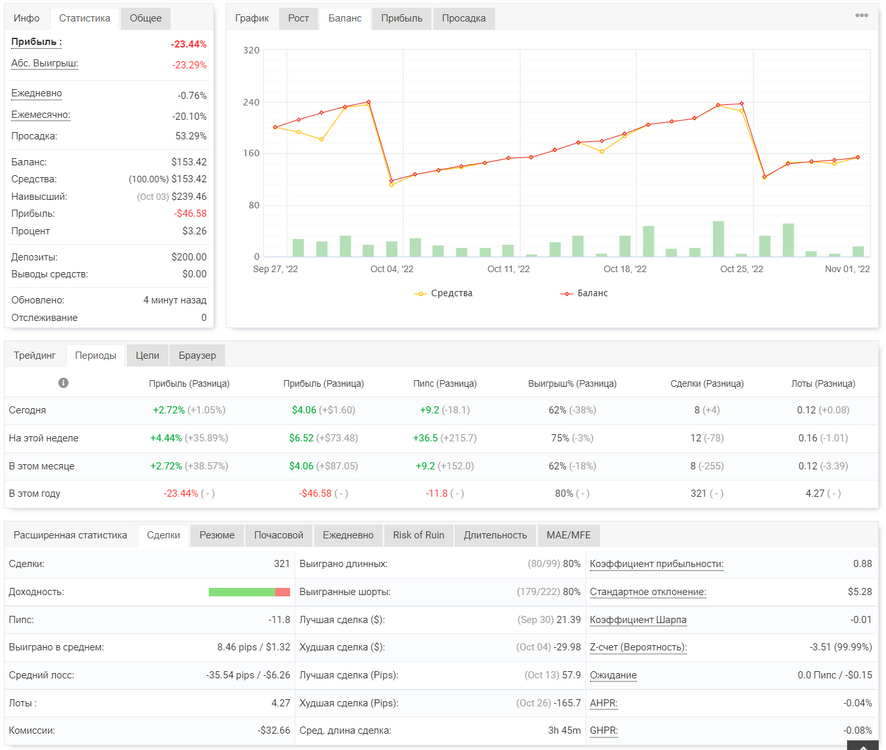
Task: Click the Доходность green-red win ratio bar
Action: (249, 592)
